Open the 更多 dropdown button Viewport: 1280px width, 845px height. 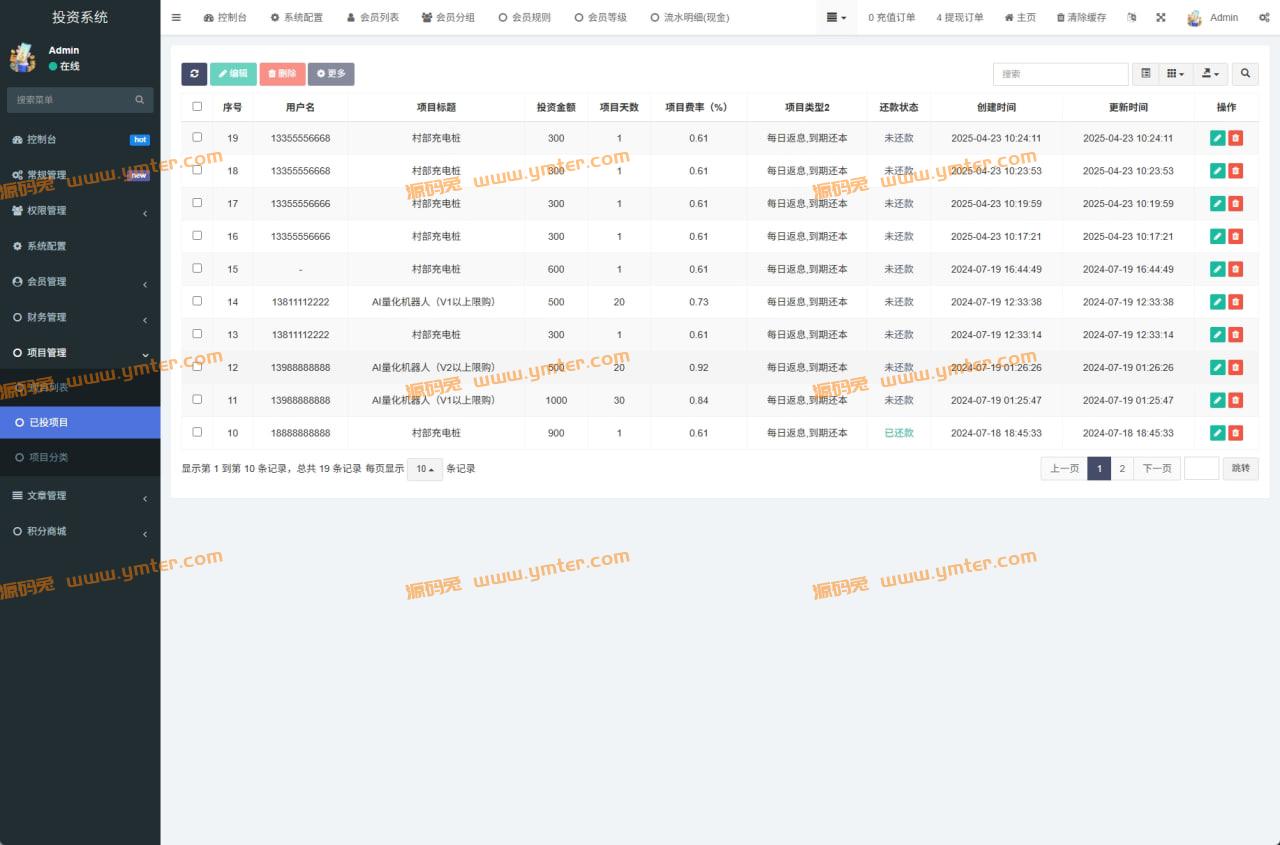331,74
